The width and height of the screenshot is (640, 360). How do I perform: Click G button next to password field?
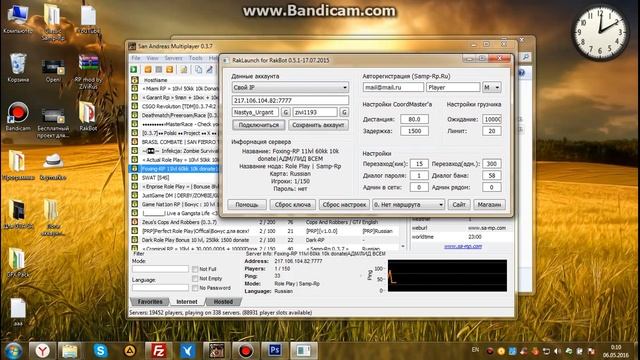coord(344,112)
